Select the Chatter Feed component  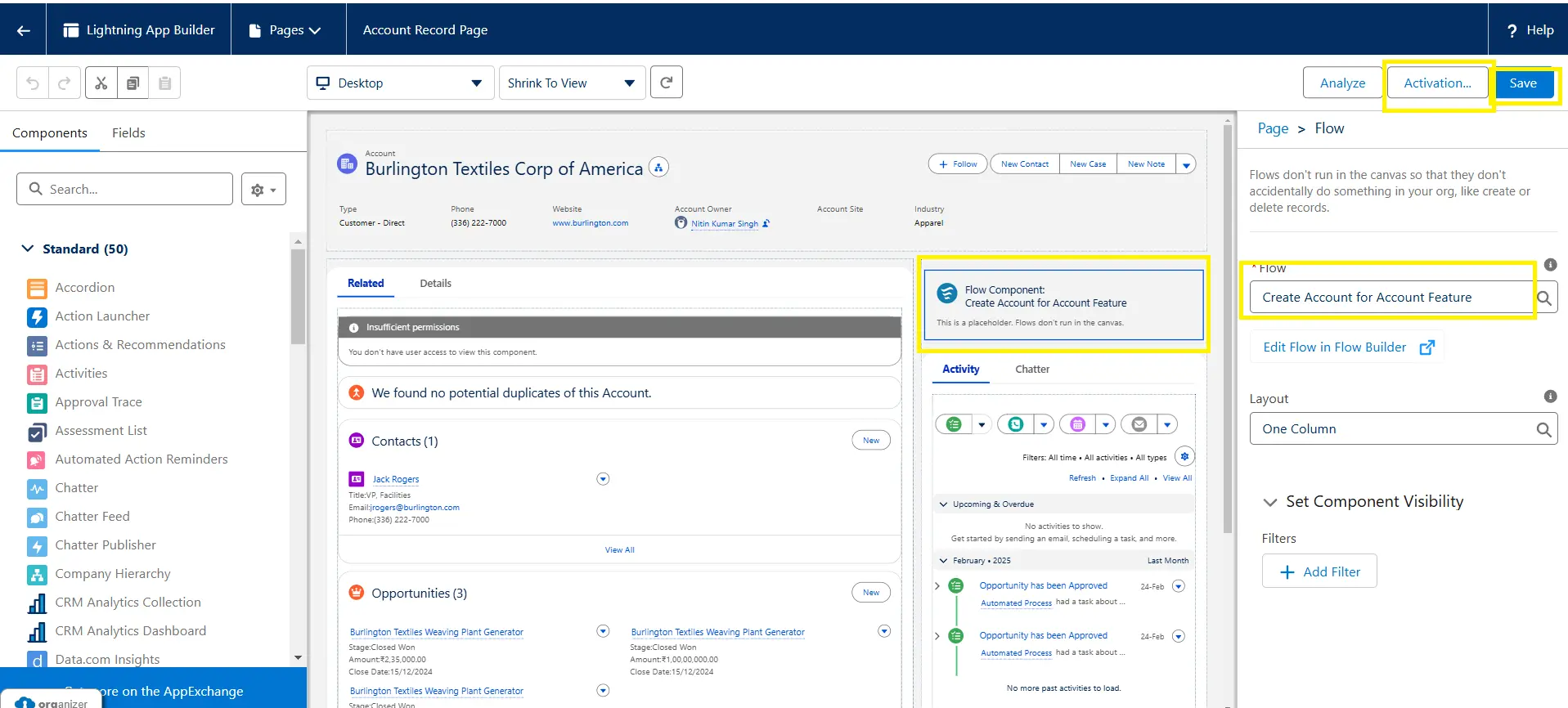pyautogui.click(x=92, y=517)
